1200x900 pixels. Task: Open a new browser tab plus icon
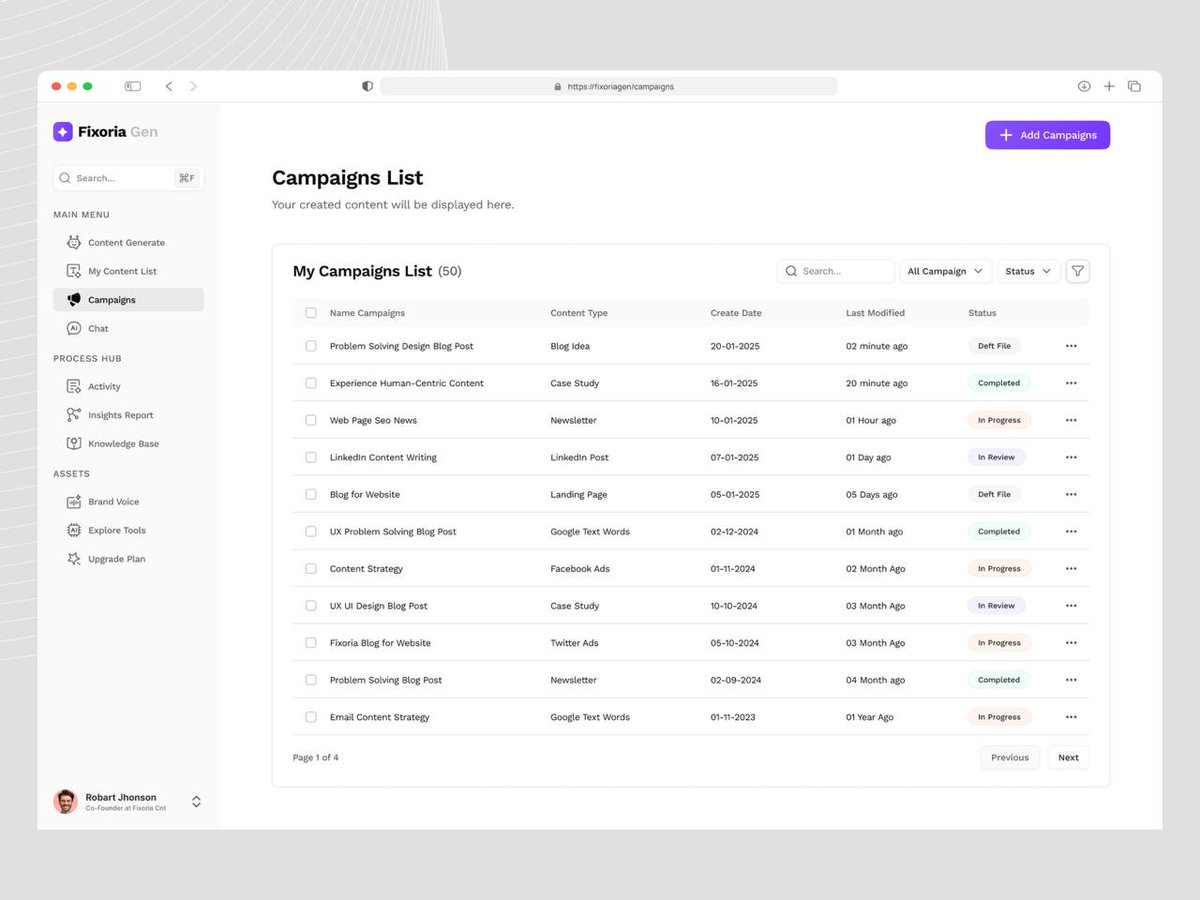(1109, 87)
